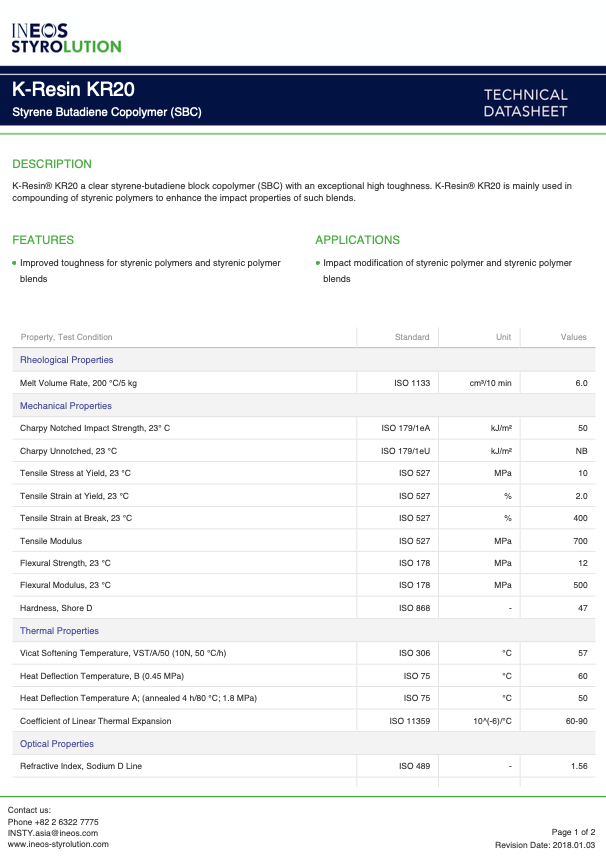Click the Tensile Modulus value 700

580,541
